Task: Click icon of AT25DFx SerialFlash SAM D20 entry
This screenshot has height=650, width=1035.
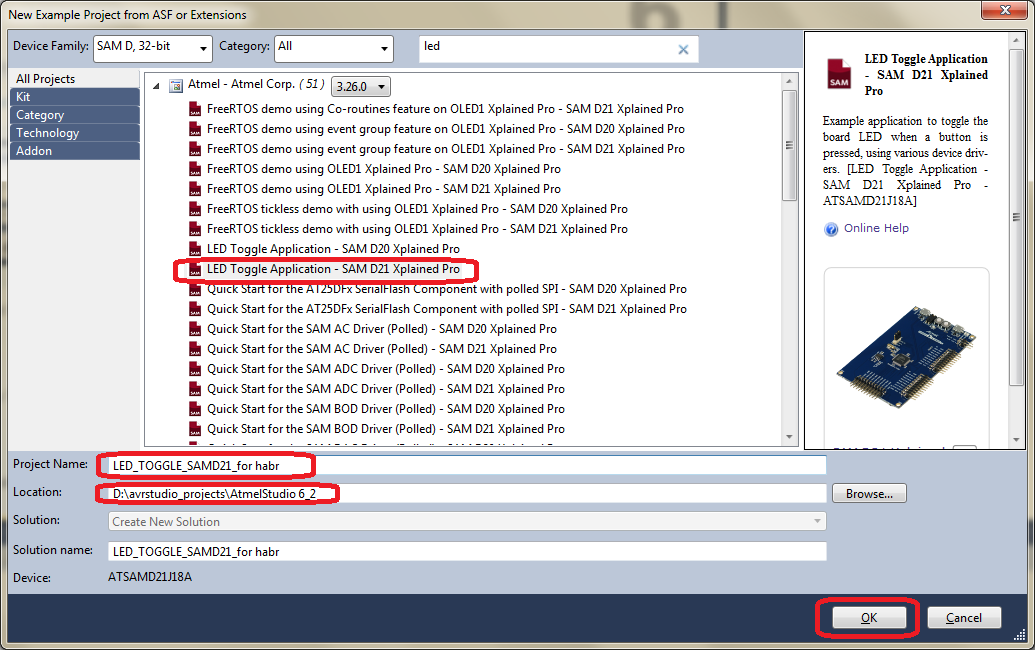Action: [195, 289]
